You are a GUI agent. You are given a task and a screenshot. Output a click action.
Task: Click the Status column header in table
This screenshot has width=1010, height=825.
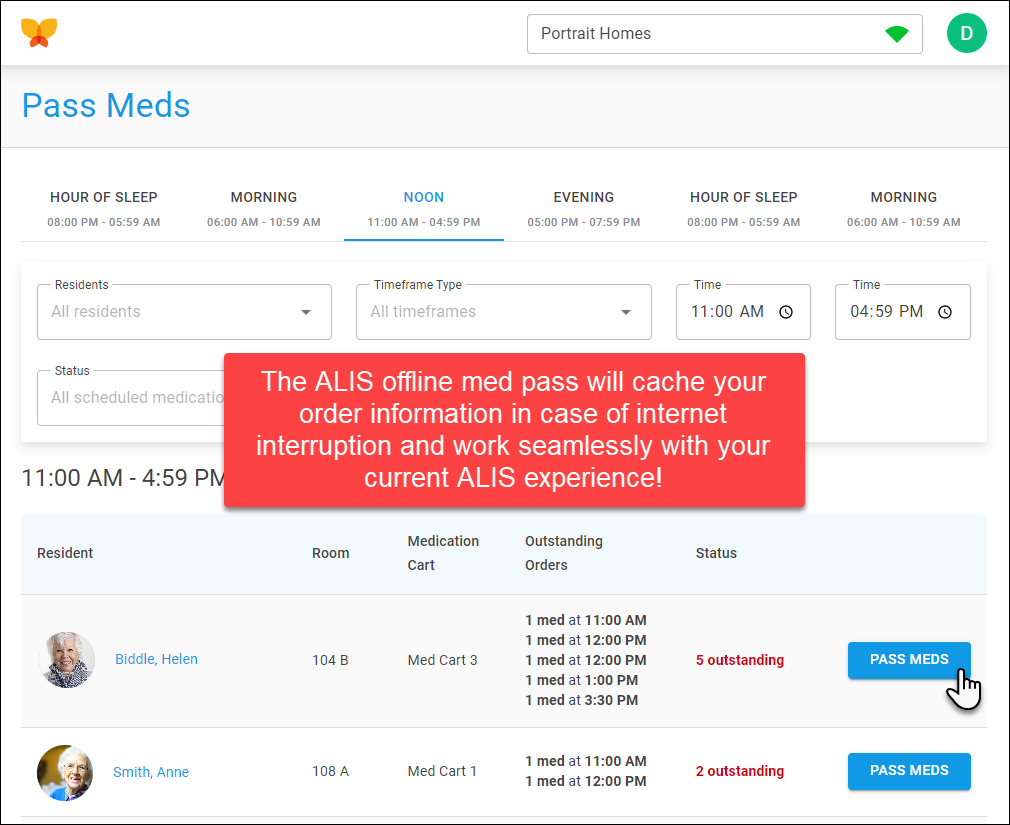(x=716, y=553)
